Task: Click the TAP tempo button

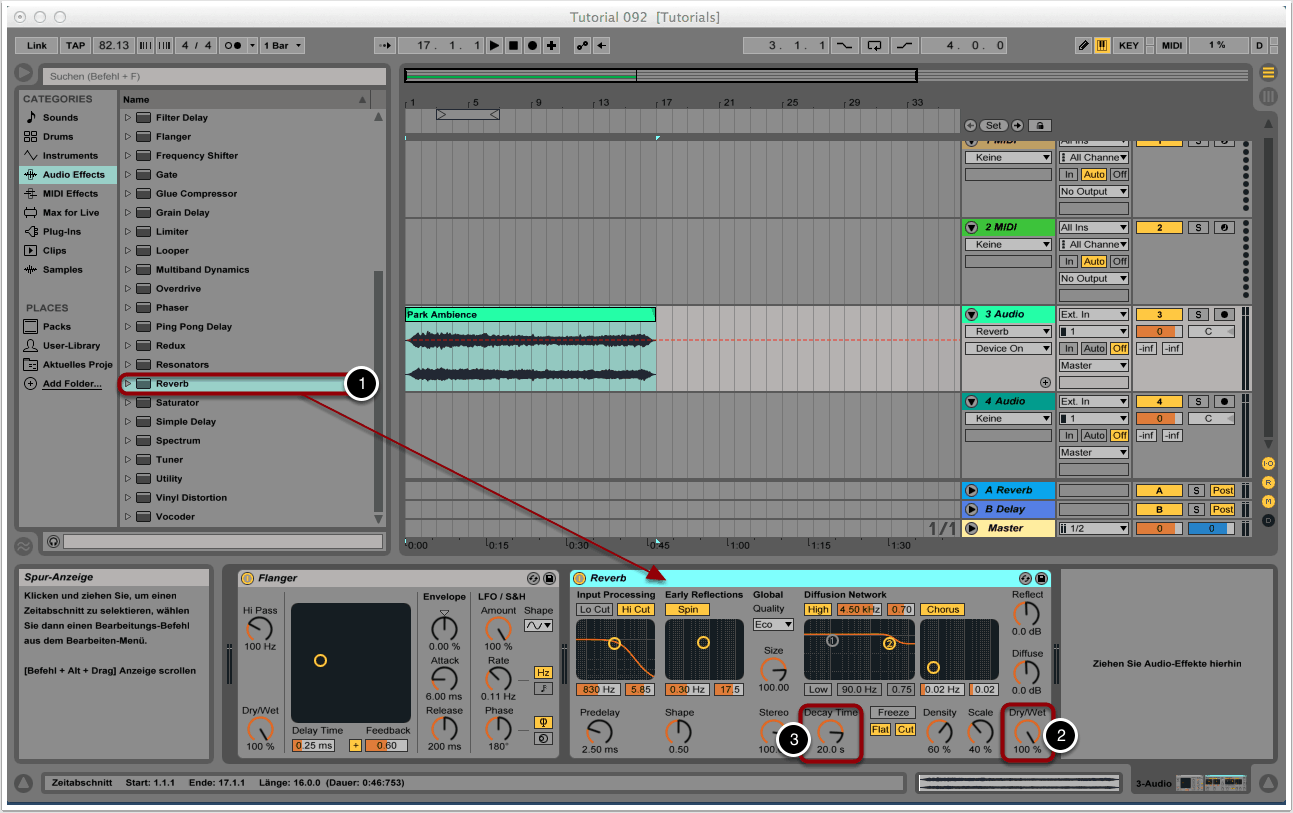Action: tap(75, 46)
